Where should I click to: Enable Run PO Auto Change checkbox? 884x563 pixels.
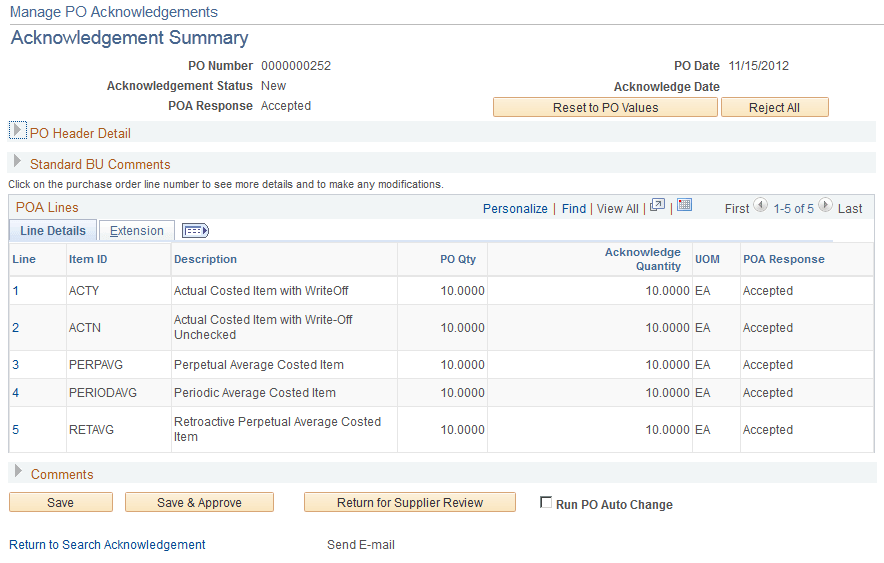point(546,502)
